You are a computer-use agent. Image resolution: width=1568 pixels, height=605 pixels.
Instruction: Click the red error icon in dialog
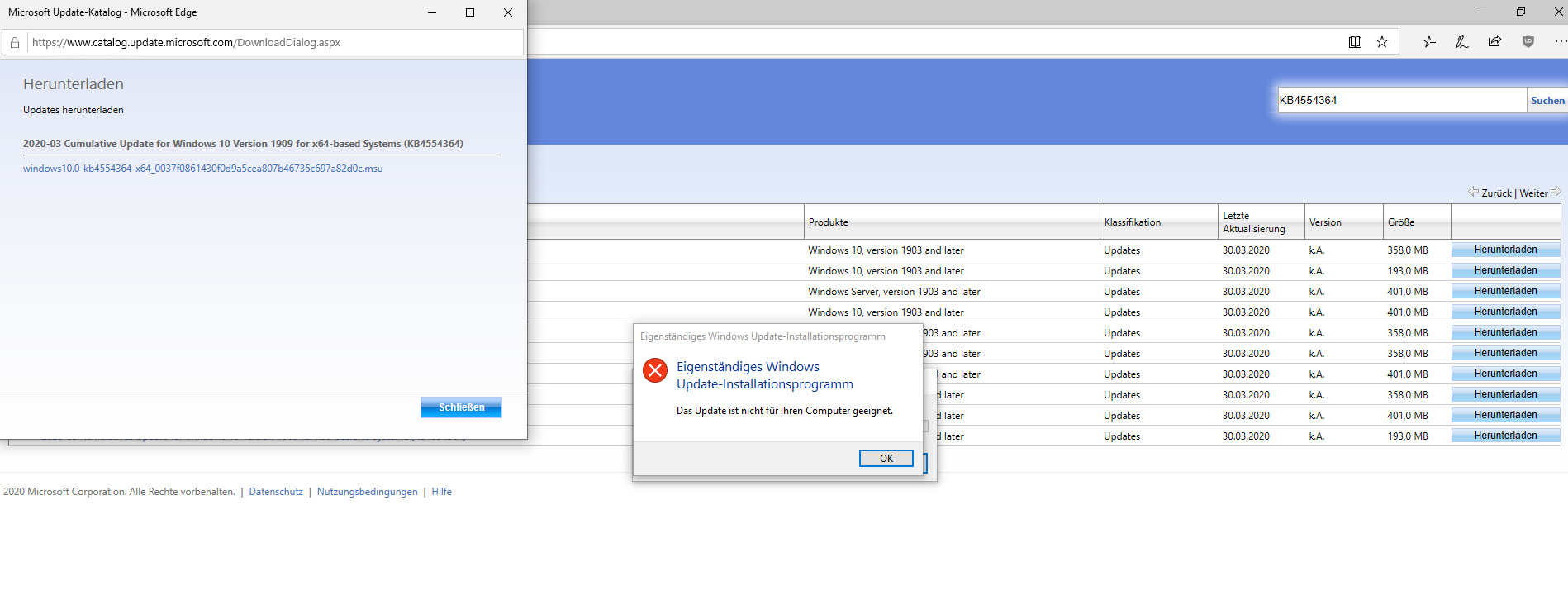coord(655,370)
